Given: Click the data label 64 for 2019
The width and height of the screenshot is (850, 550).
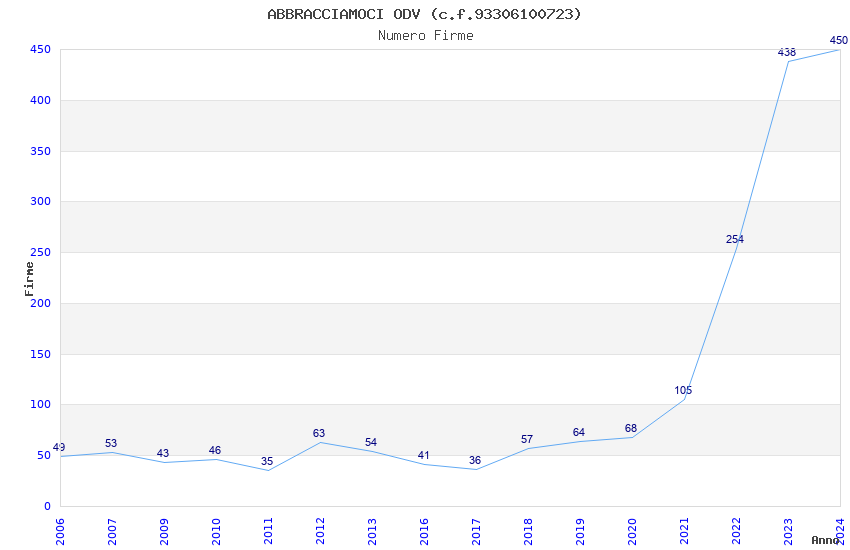Looking at the screenshot, I should [x=579, y=432].
